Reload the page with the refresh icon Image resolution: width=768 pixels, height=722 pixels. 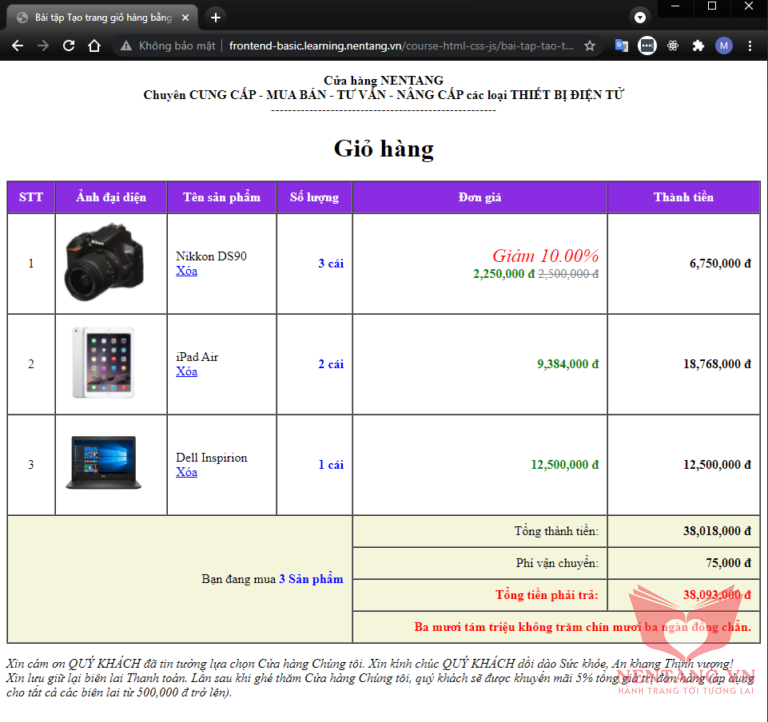click(69, 46)
